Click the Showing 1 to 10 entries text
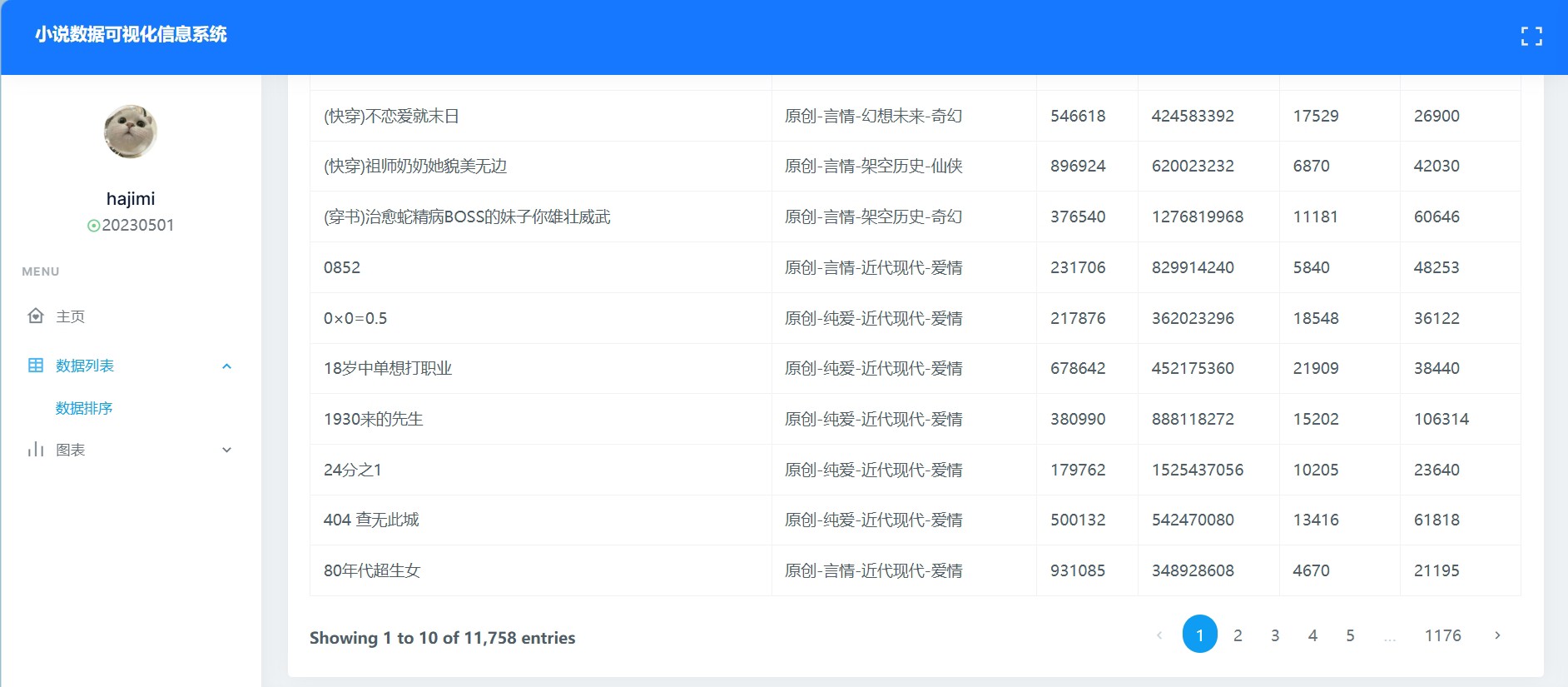 443,638
